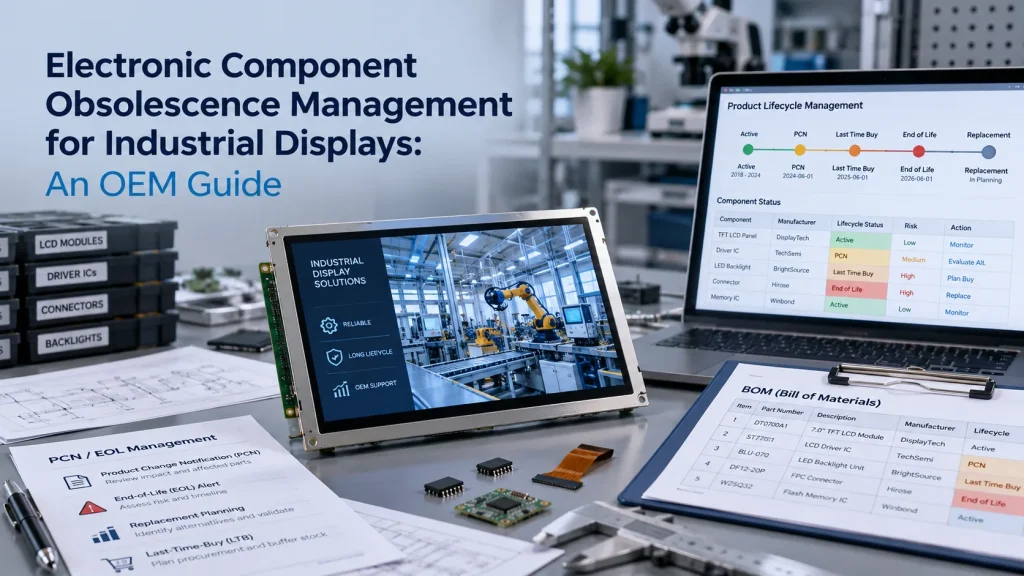Click the Industrial Display Solutions title on the display
1024x576 pixels.
click(x=338, y=272)
